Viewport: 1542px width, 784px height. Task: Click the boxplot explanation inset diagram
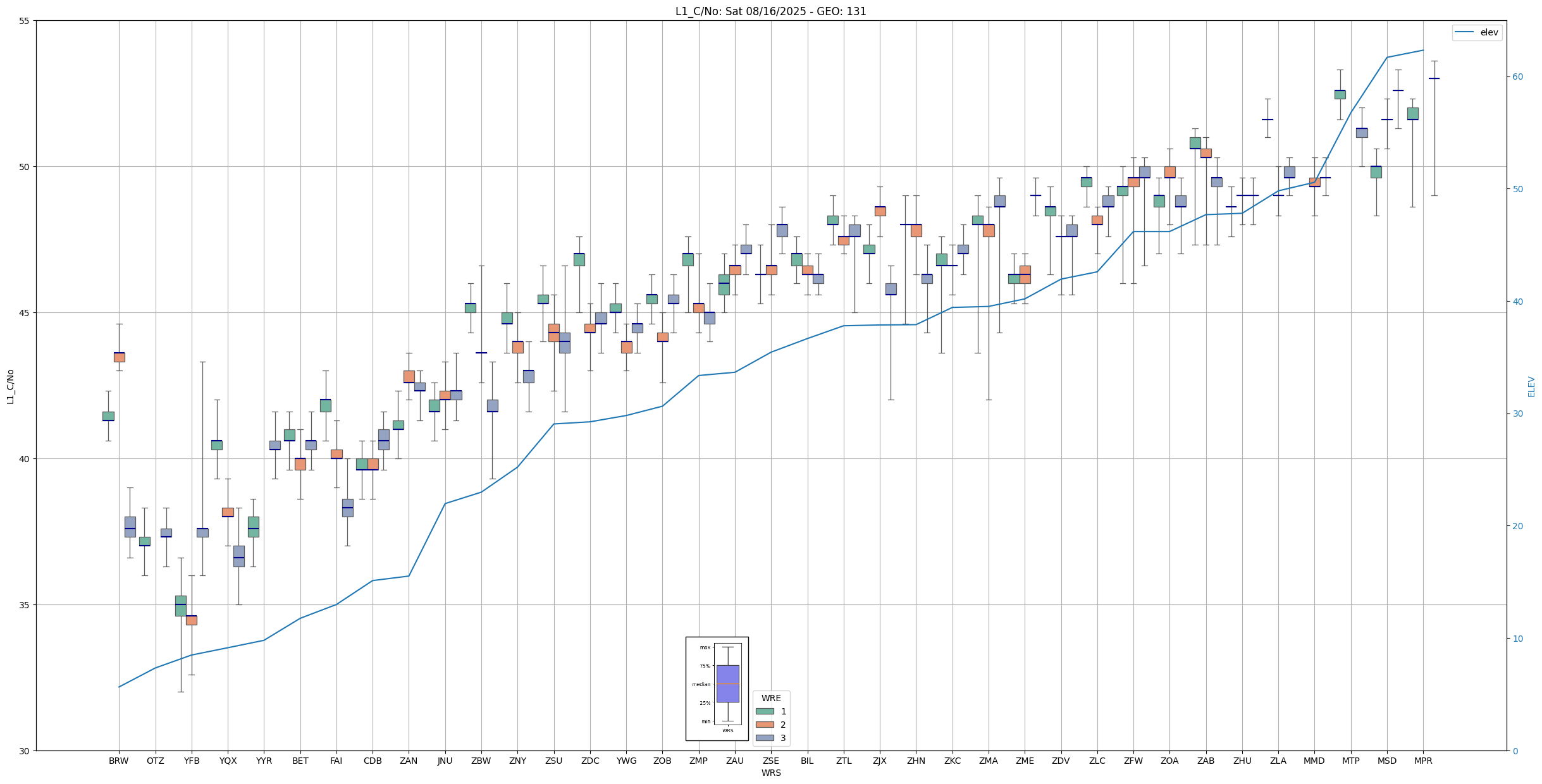click(x=717, y=689)
